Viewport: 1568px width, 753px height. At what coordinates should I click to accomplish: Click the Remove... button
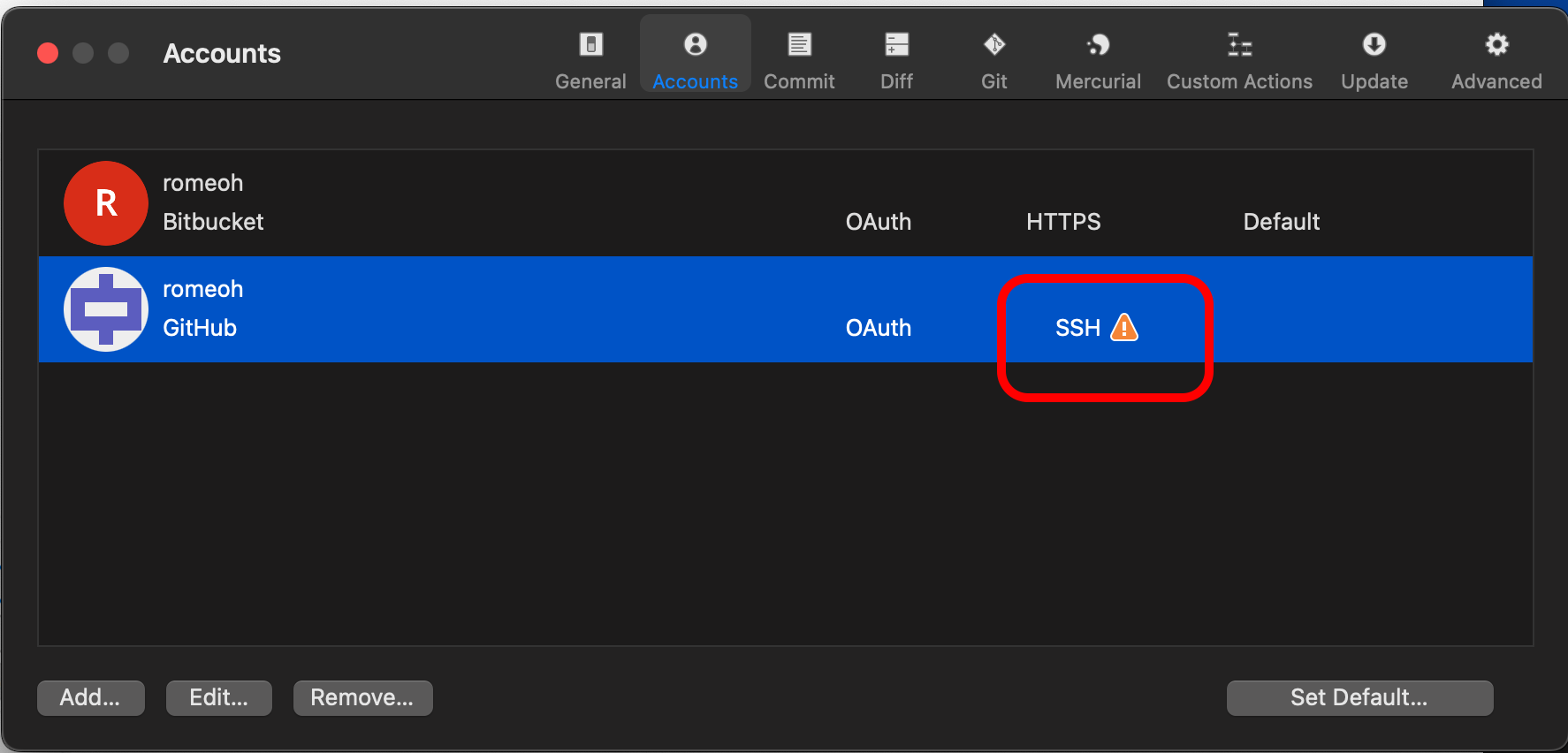363,698
